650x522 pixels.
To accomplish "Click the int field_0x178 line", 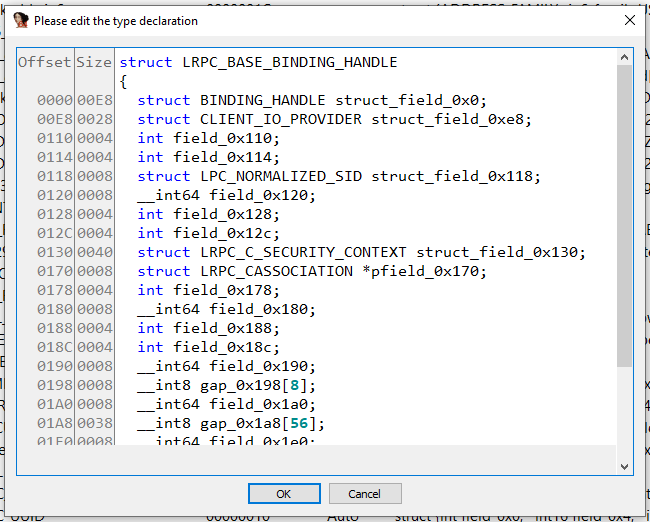I will coord(209,291).
